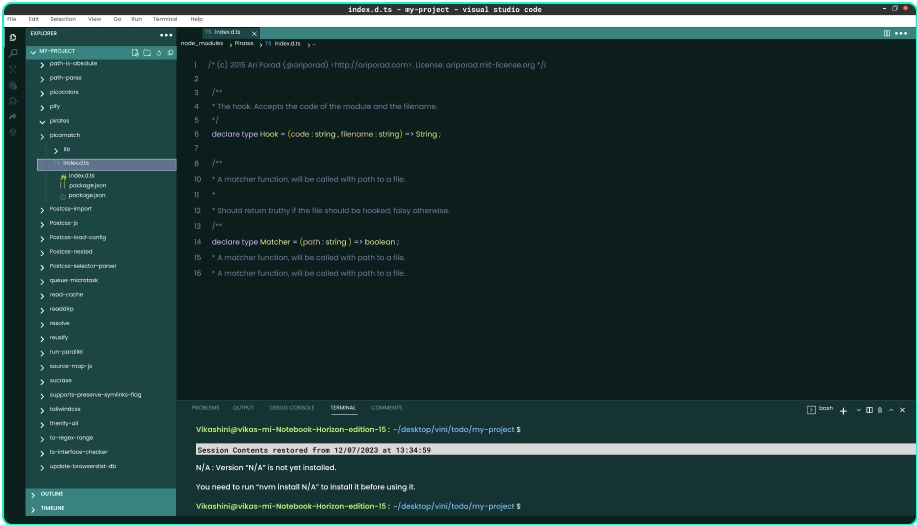Open the Extensions view icon
The height and width of the screenshot is (525, 917).
point(13,101)
